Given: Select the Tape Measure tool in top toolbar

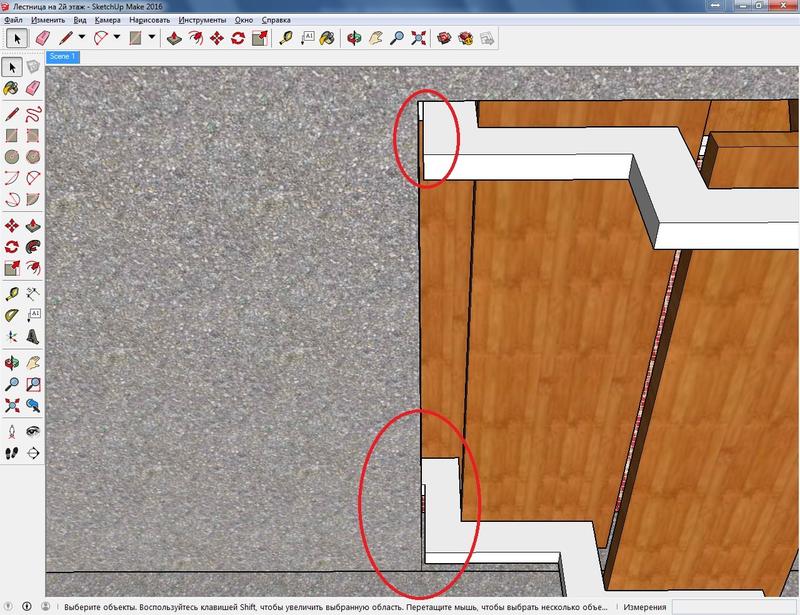Looking at the screenshot, I should pos(286,38).
